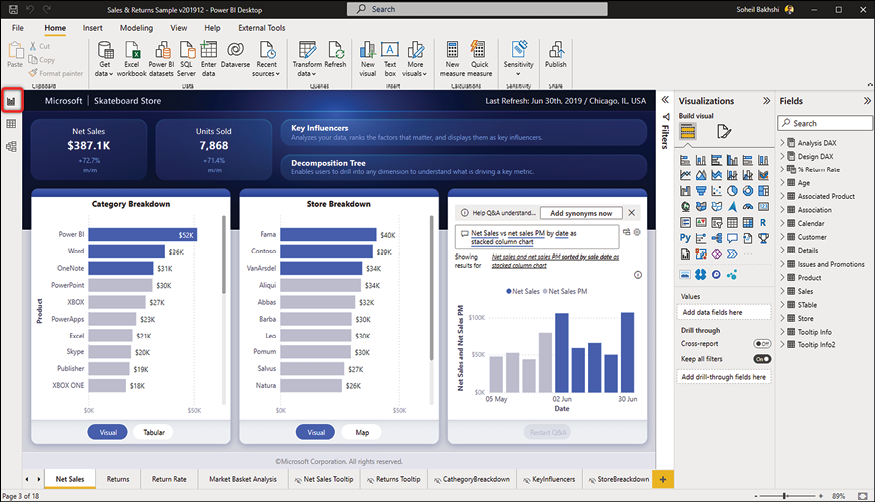Image resolution: width=875 pixels, height=502 pixels.
Task: Click the Excel workbook ribbon icon
Action: 132,59
